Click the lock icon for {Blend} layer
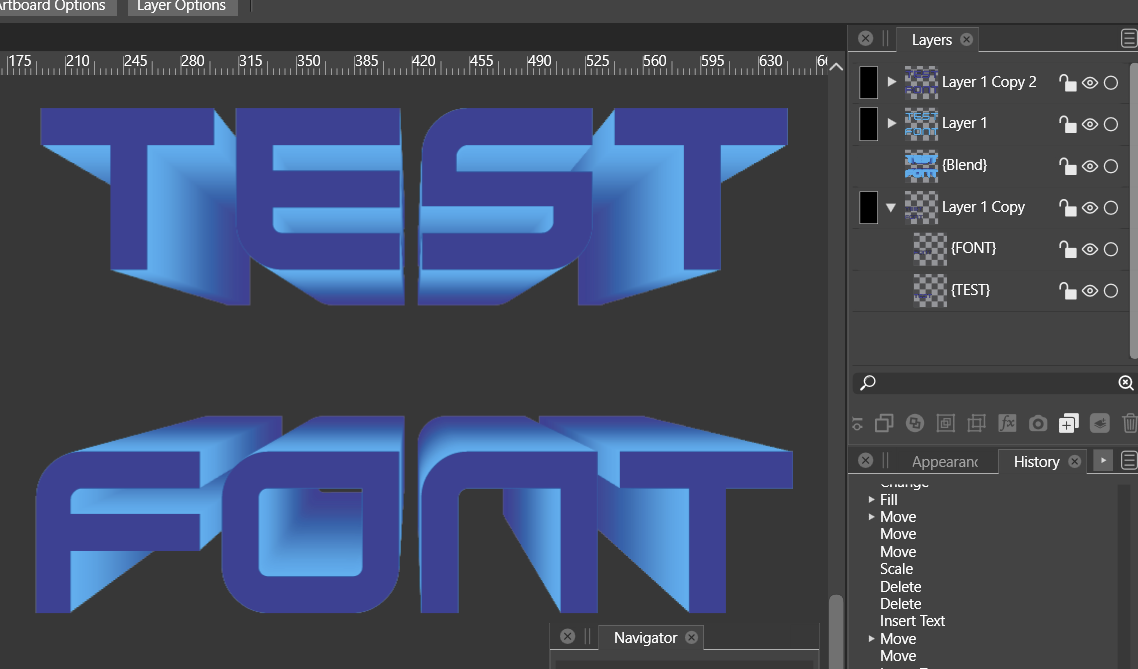 click(1068, 166)
